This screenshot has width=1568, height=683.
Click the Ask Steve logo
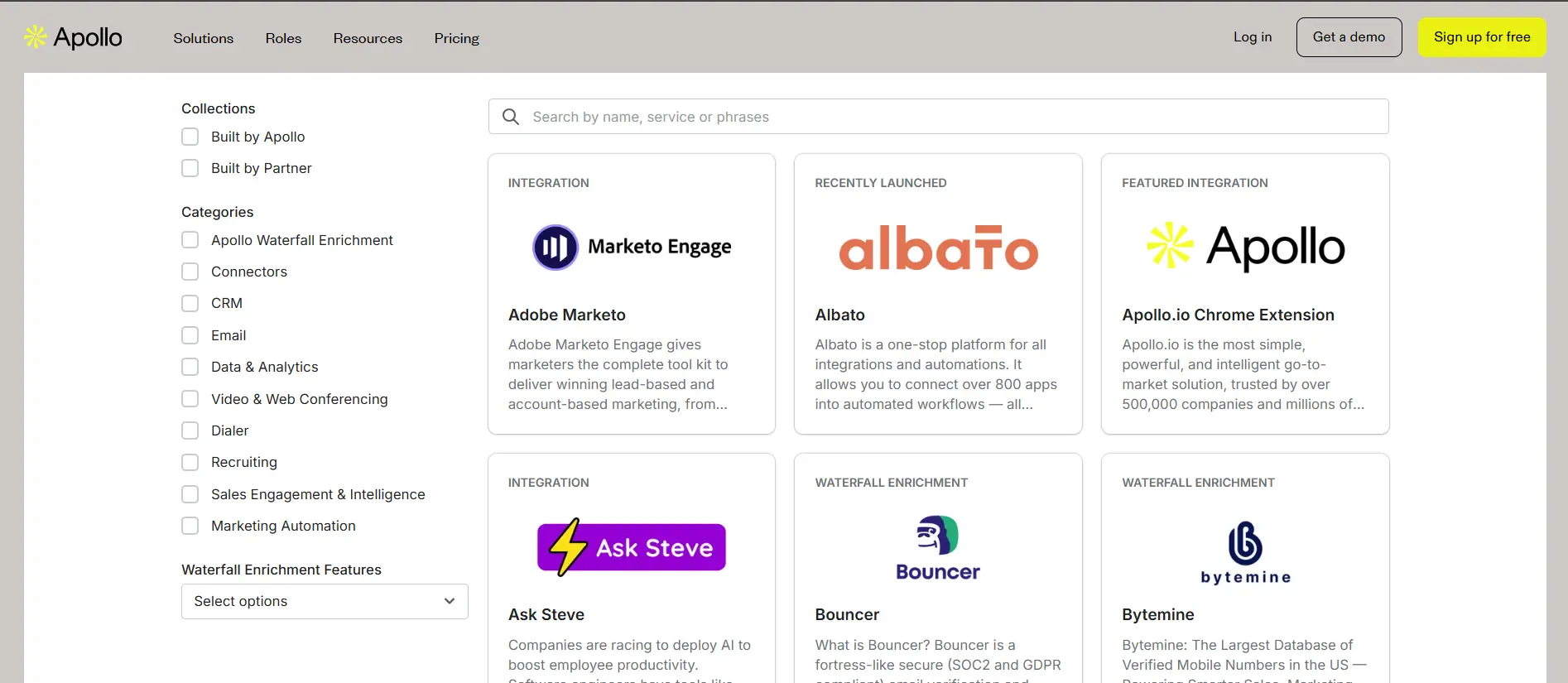(x=632, y=547)
